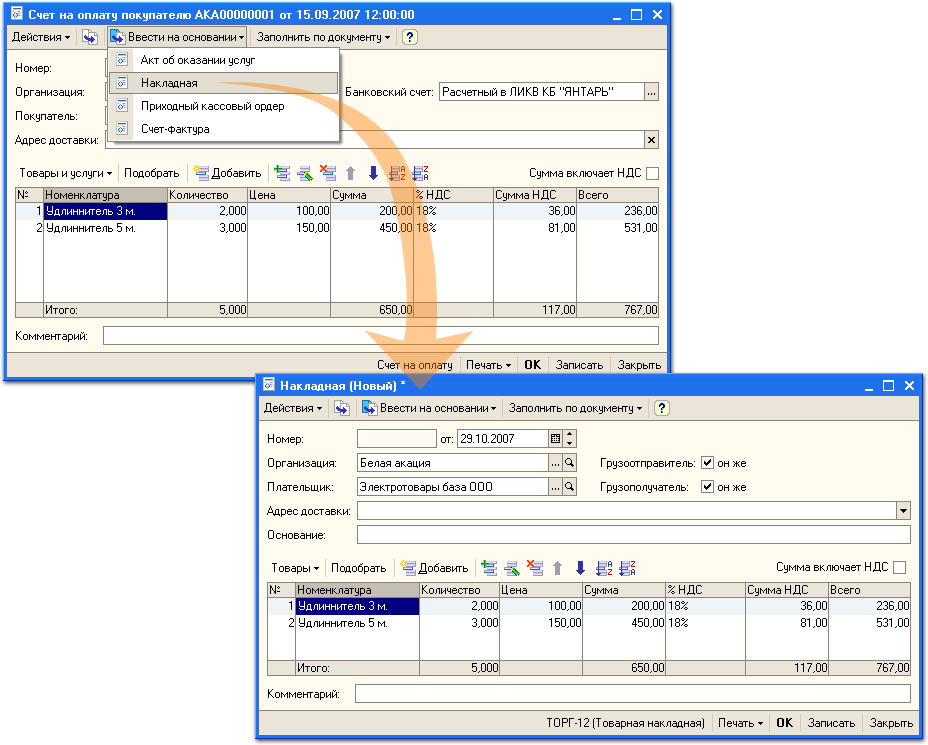This screenshot has width=928, height=745.
Task: Enable 'Сумма включает НДС' in Накладная window
Action: (x=900, y=568)
